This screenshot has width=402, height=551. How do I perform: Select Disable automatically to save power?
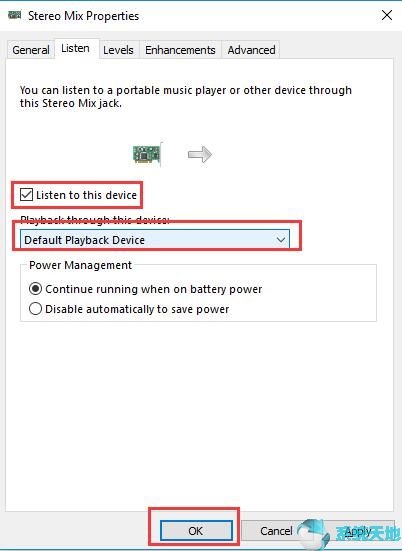[35, 309]
